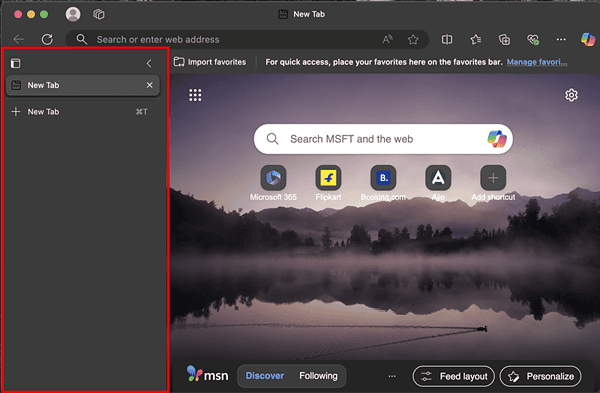Collapse the vertical tabs pane
600x393 pixels.
pos(149,63)
